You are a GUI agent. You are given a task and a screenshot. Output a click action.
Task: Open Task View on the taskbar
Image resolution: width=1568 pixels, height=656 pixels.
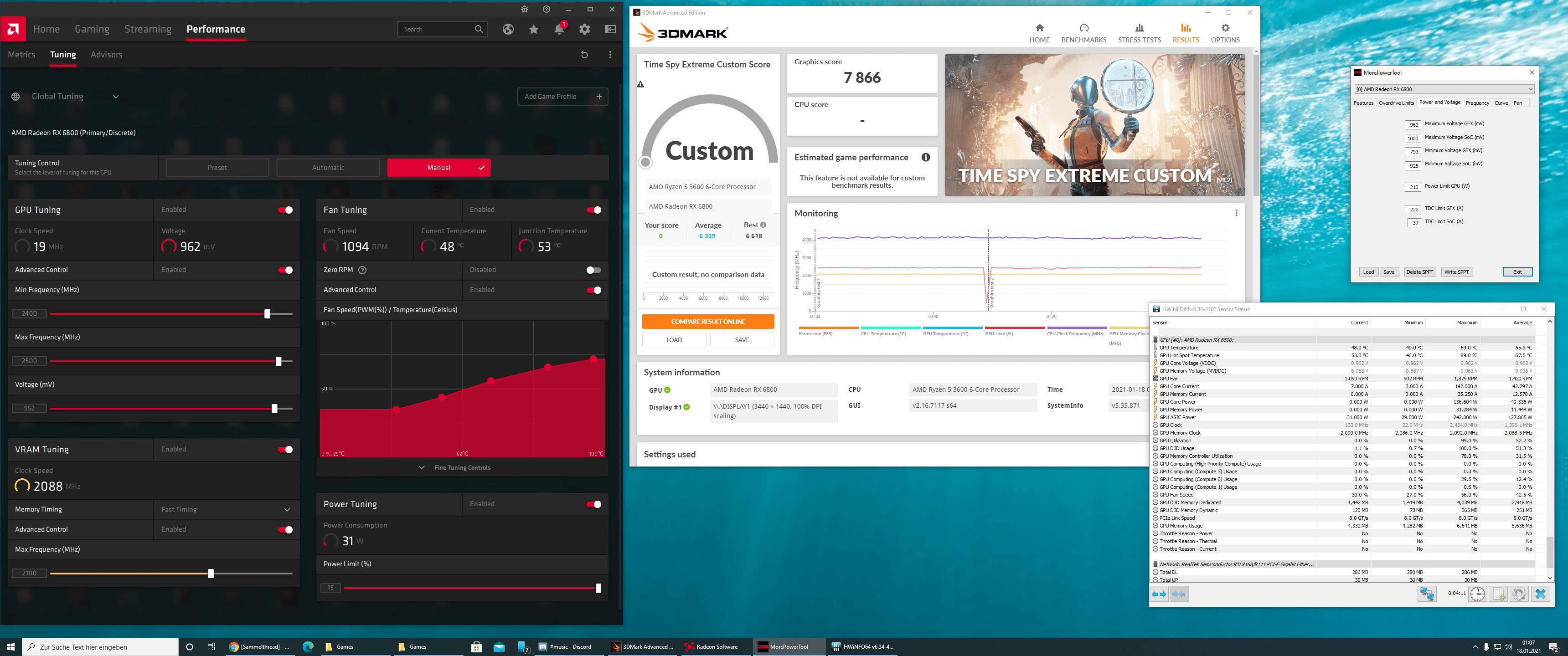(211, 647)
